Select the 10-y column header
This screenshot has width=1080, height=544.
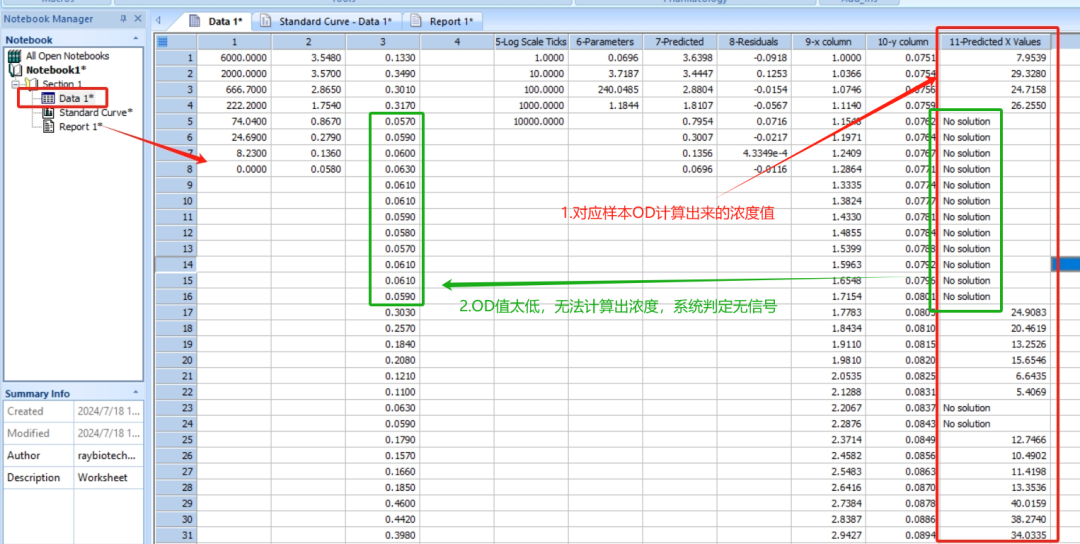point(903,42)
